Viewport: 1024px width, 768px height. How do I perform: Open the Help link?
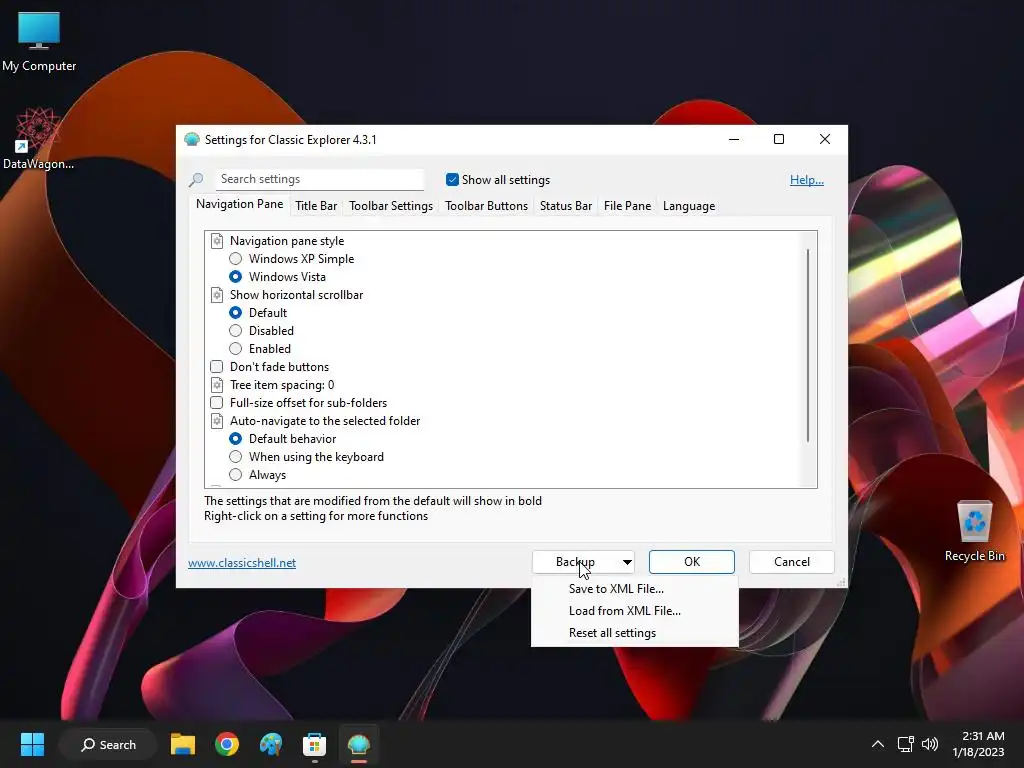(x=807, y=180)
